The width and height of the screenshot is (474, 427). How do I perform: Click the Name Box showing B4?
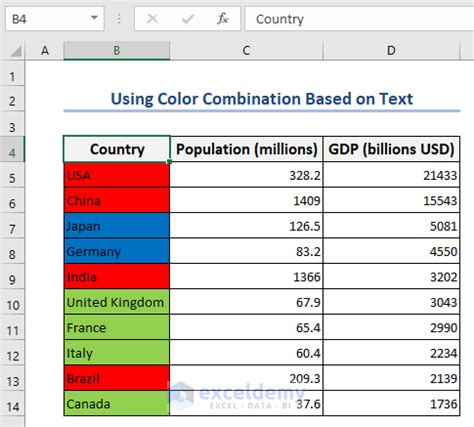(55, 19)
